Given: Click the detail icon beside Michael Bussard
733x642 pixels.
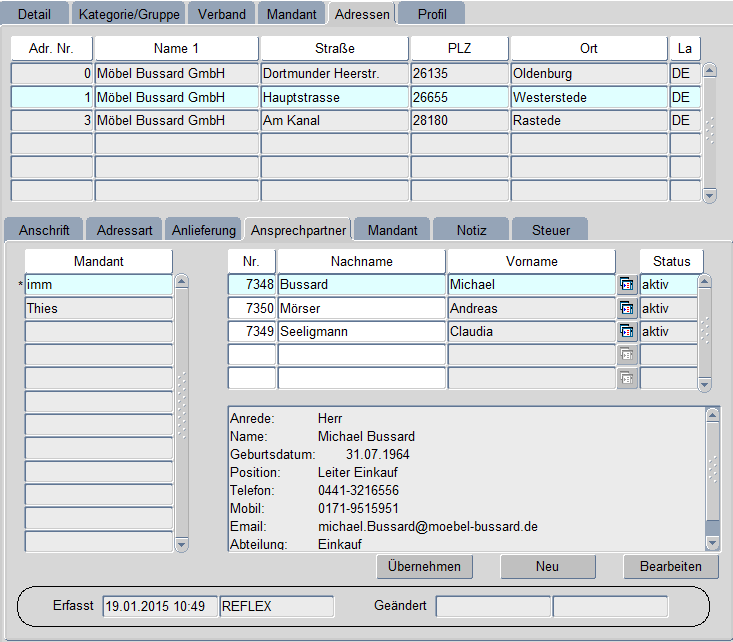Looking at the screenshot, I should coord(627,285).
